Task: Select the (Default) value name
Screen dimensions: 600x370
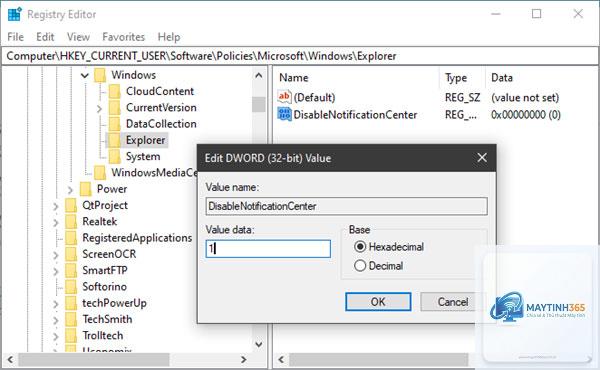Action: (314, 98)
